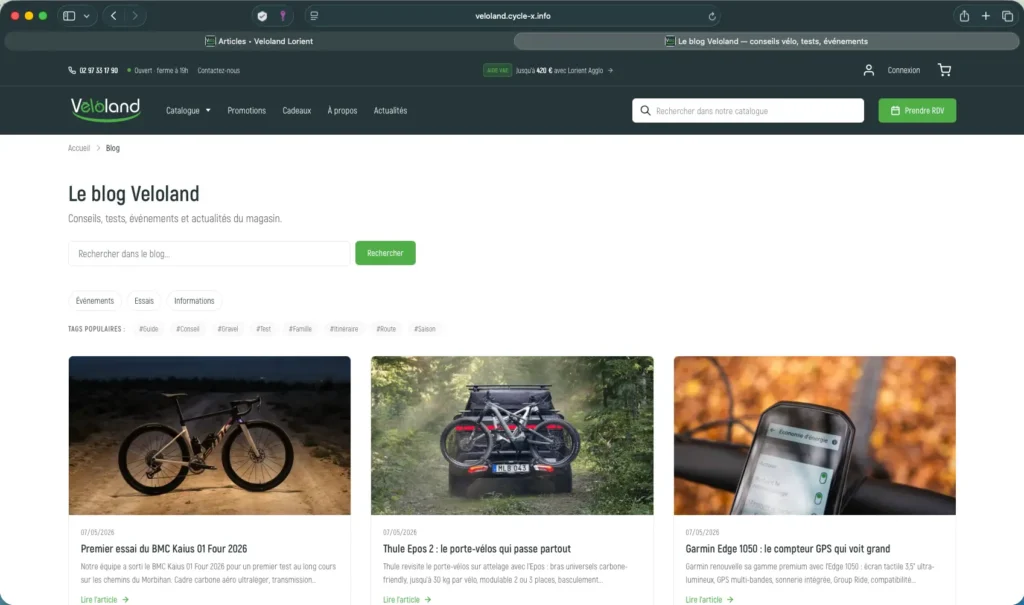This screenshot has height=605, width=1024.
Task: Open the Lorient Agglo aid banner link
Action: pos(548,71)
